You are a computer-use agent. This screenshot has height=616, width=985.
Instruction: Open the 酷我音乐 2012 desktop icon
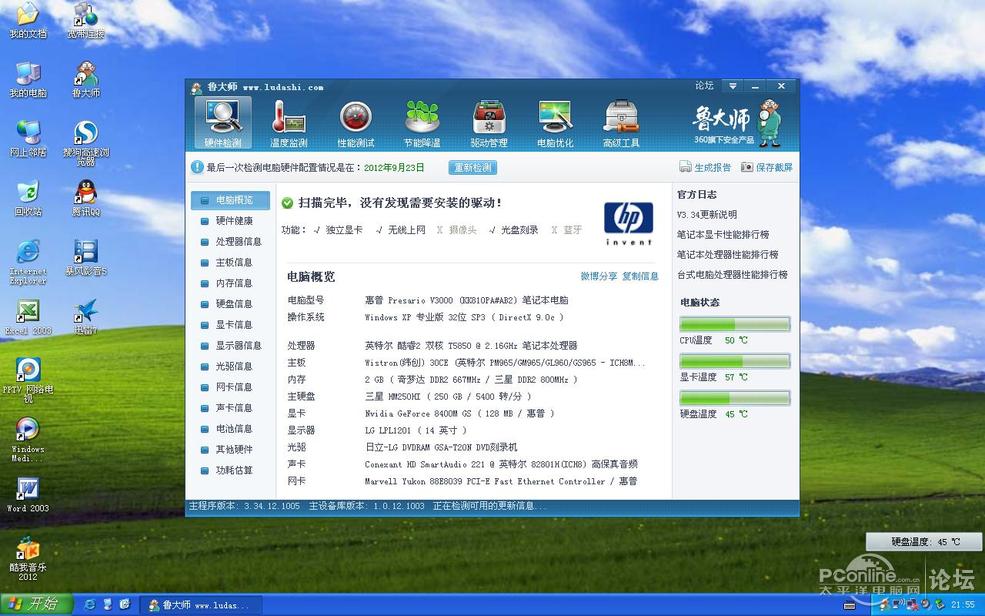click(28, 558)
